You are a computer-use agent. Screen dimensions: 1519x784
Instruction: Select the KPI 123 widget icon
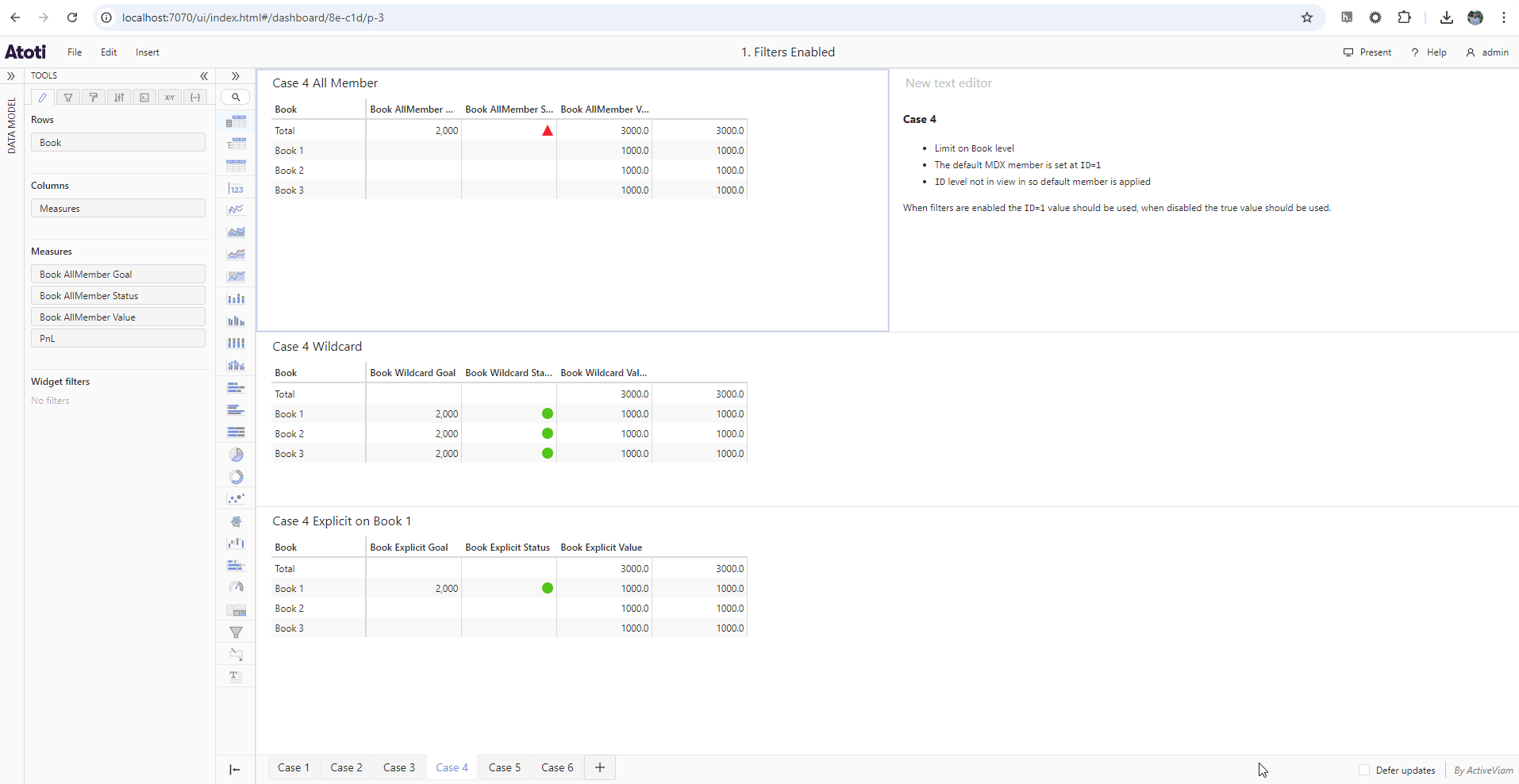[237, 189]
